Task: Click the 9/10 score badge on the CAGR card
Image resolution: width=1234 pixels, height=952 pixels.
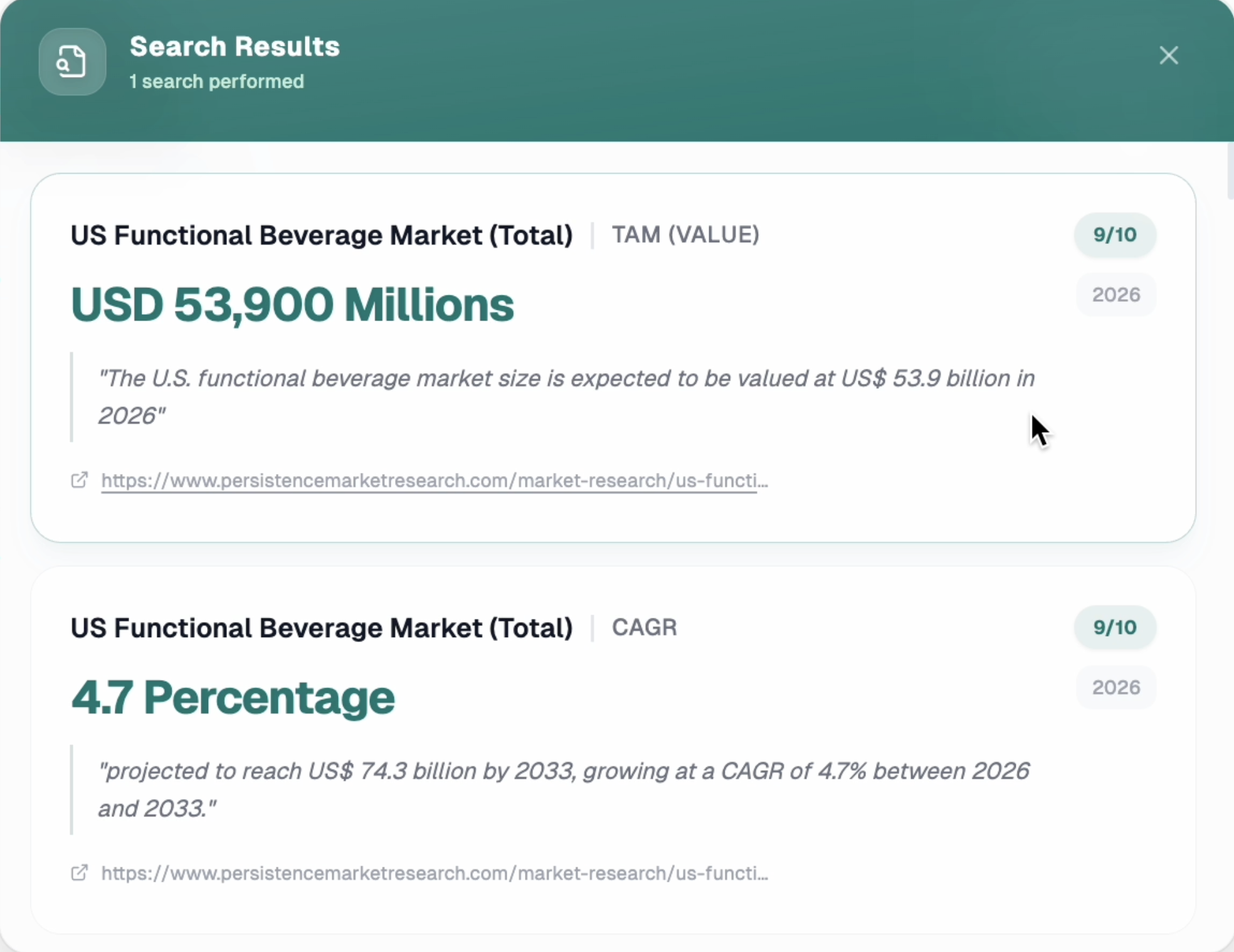Action: [x=1115, y=627]
